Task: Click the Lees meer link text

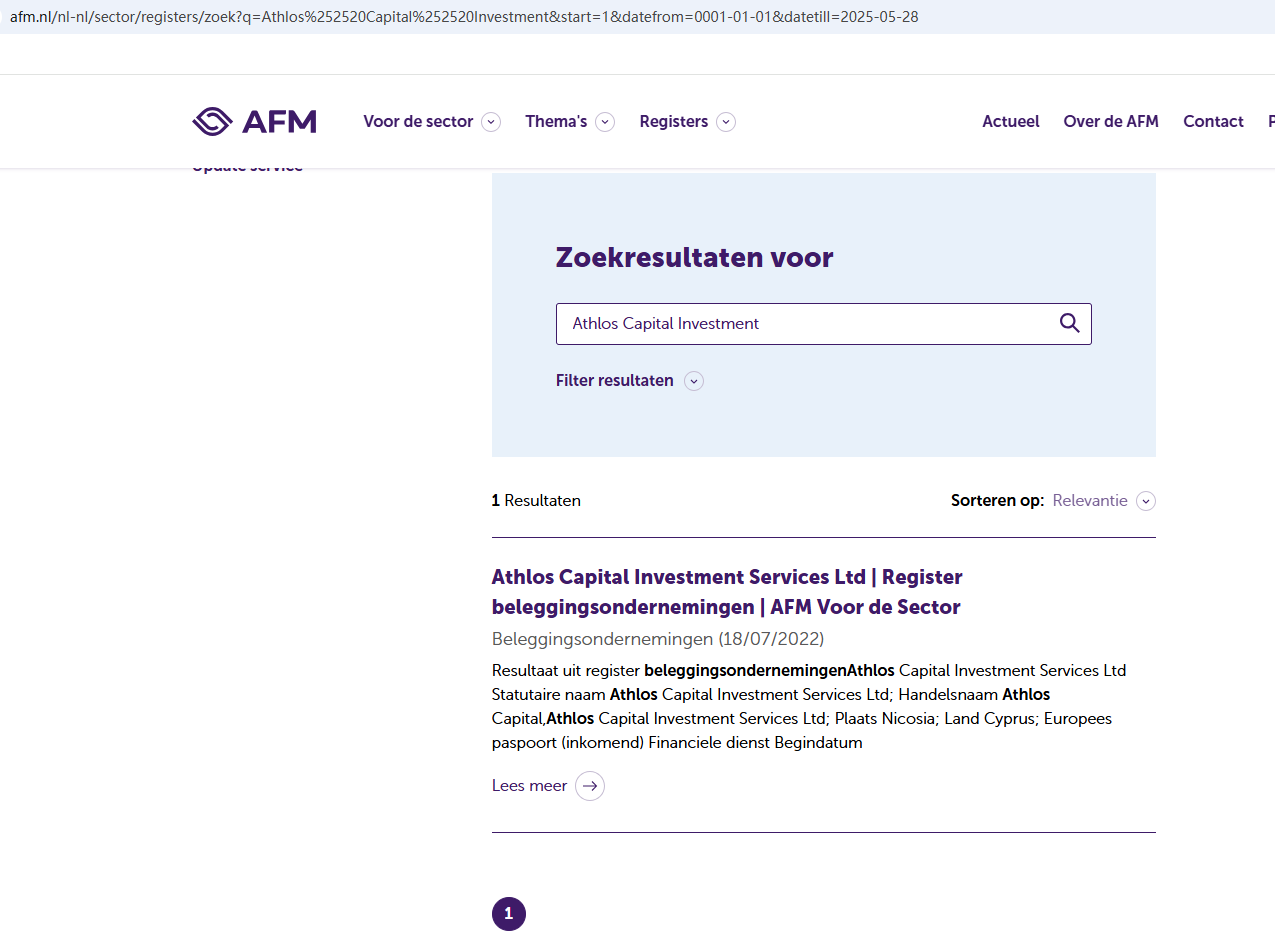Action: click(529, 786)
